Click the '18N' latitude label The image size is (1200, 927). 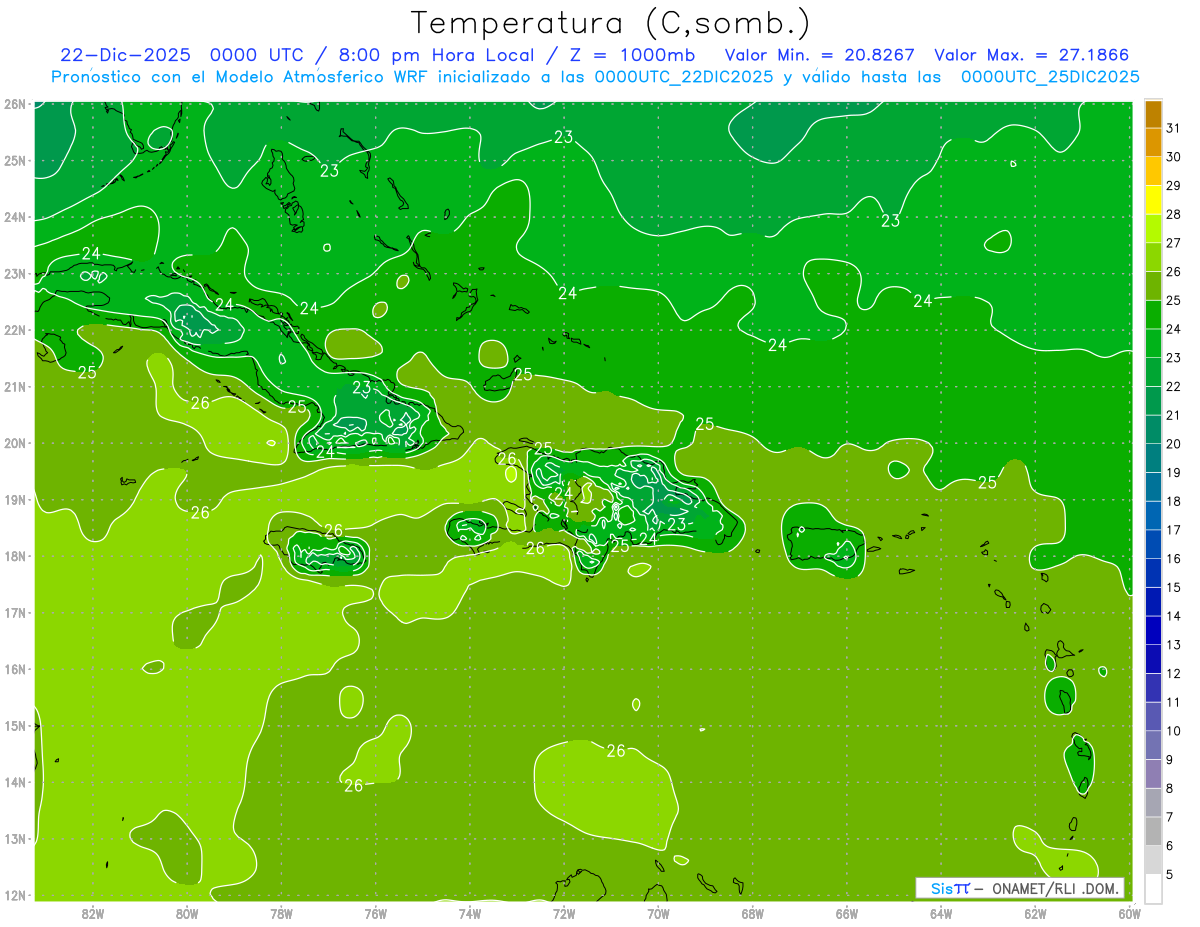(x=15, y=556)
